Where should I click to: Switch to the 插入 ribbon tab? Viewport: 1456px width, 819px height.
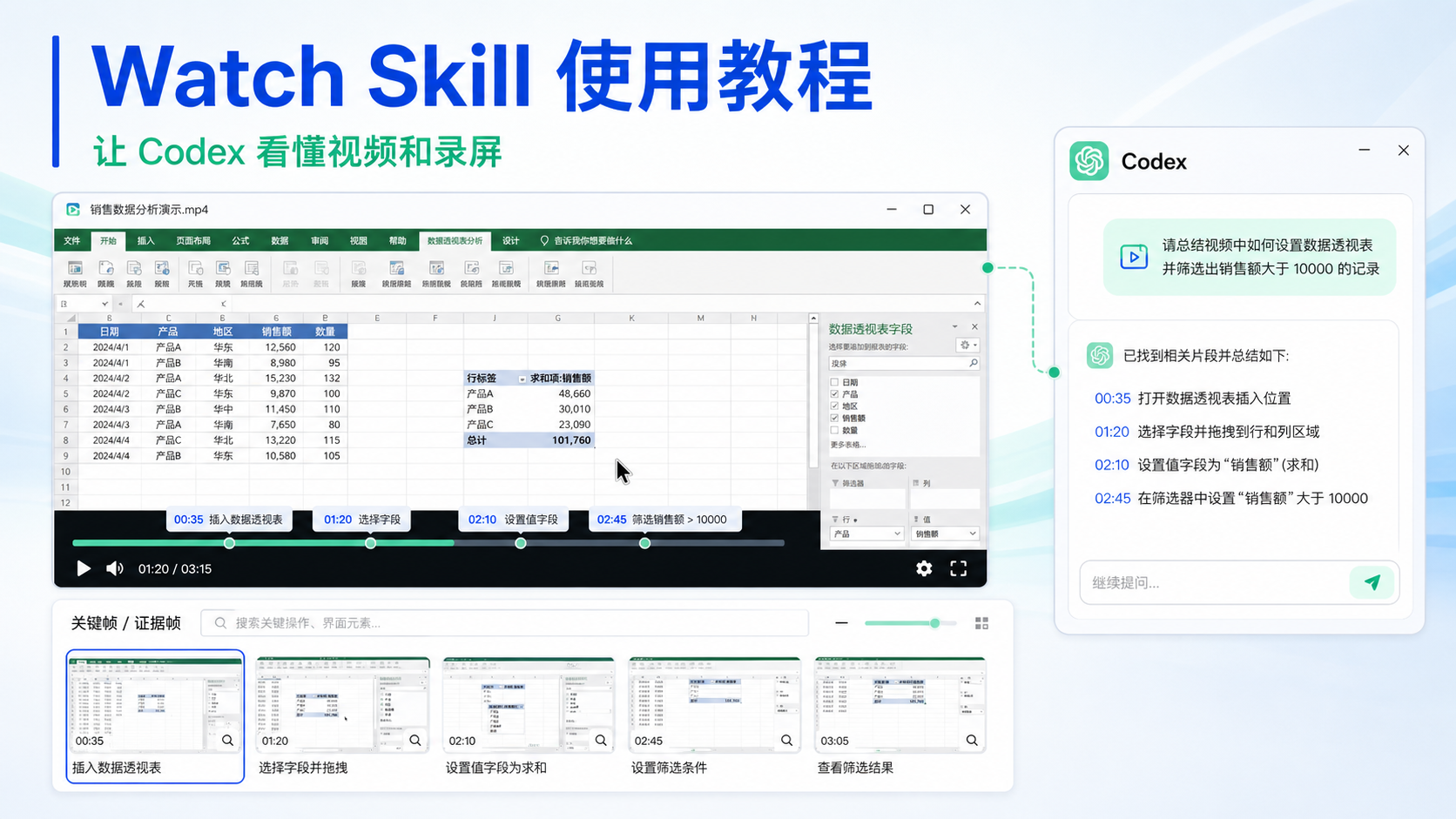[x=145, y=241]
